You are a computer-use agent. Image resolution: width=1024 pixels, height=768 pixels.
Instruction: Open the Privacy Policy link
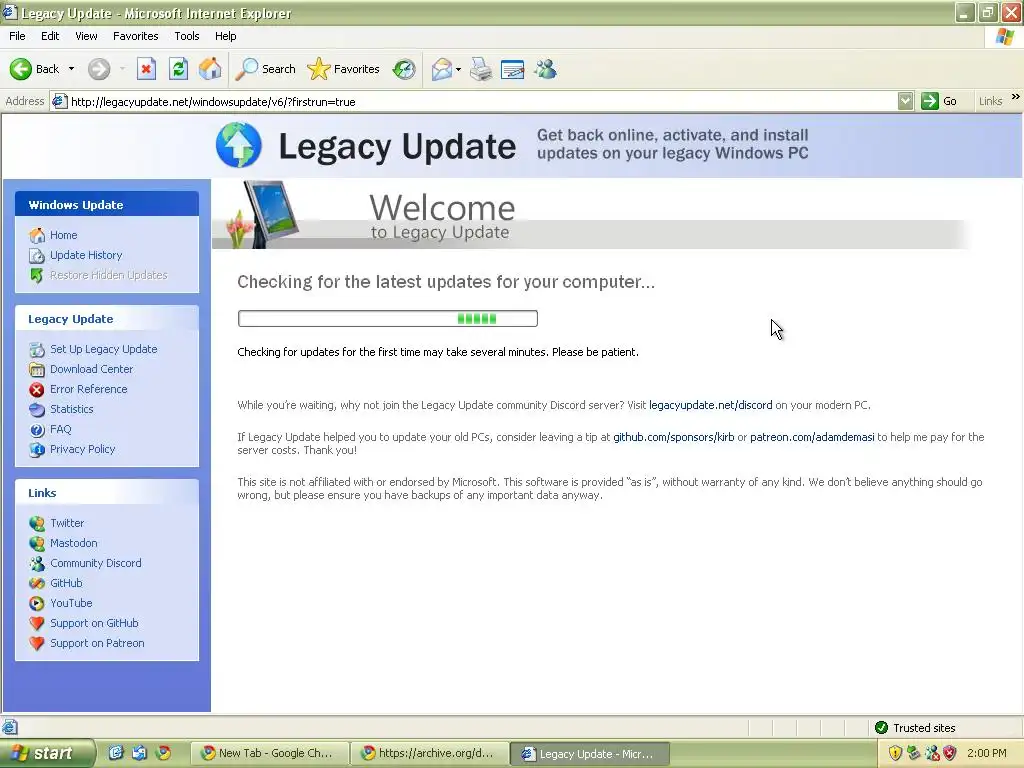pyautogui.click(x=82, y=449)
